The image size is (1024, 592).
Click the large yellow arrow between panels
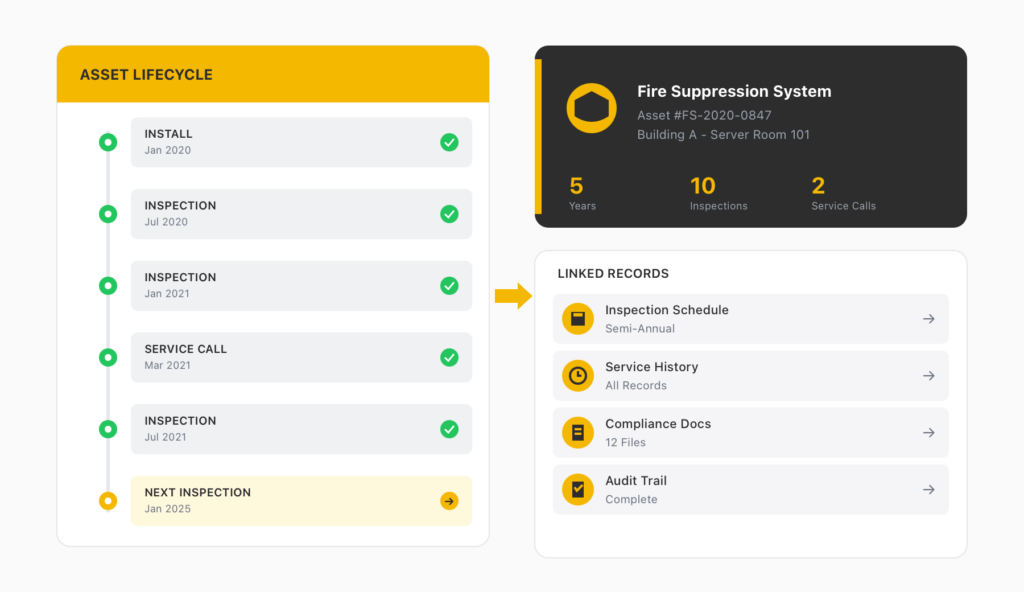513,296
